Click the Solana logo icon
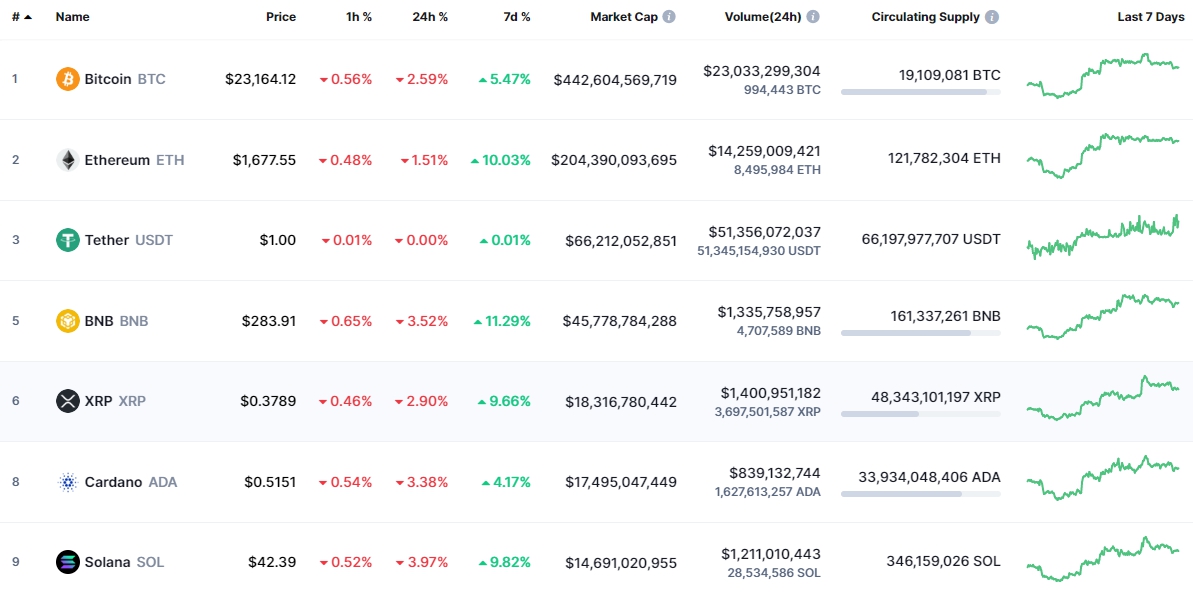This screenshot has height=602, width=1193. pos(68,562)
